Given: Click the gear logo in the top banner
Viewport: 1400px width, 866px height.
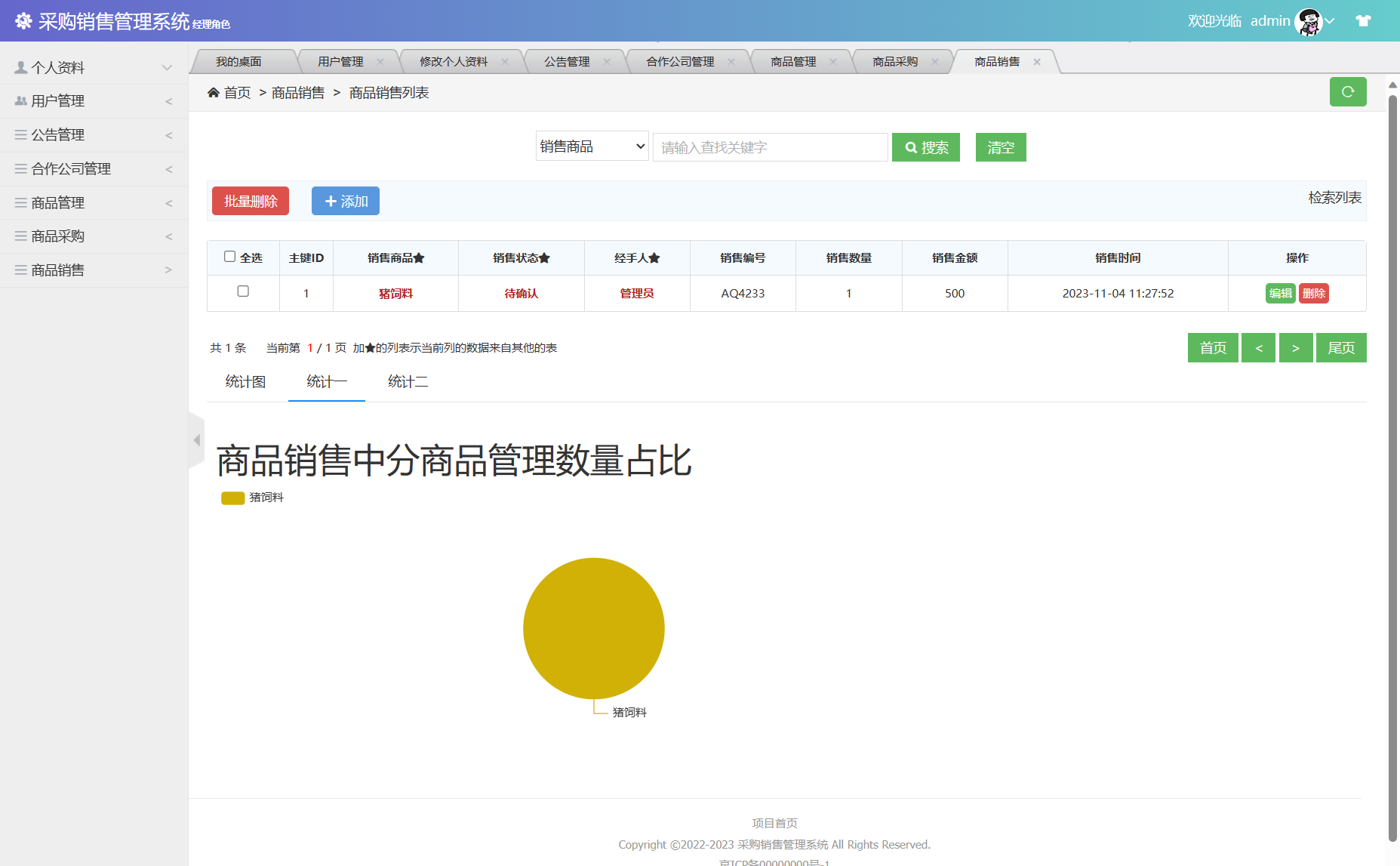Looking at the screenshot, I should [23, 20].
